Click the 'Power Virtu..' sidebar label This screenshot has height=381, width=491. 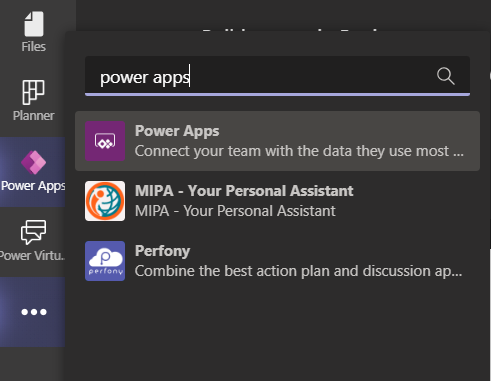tap(32, 256)
